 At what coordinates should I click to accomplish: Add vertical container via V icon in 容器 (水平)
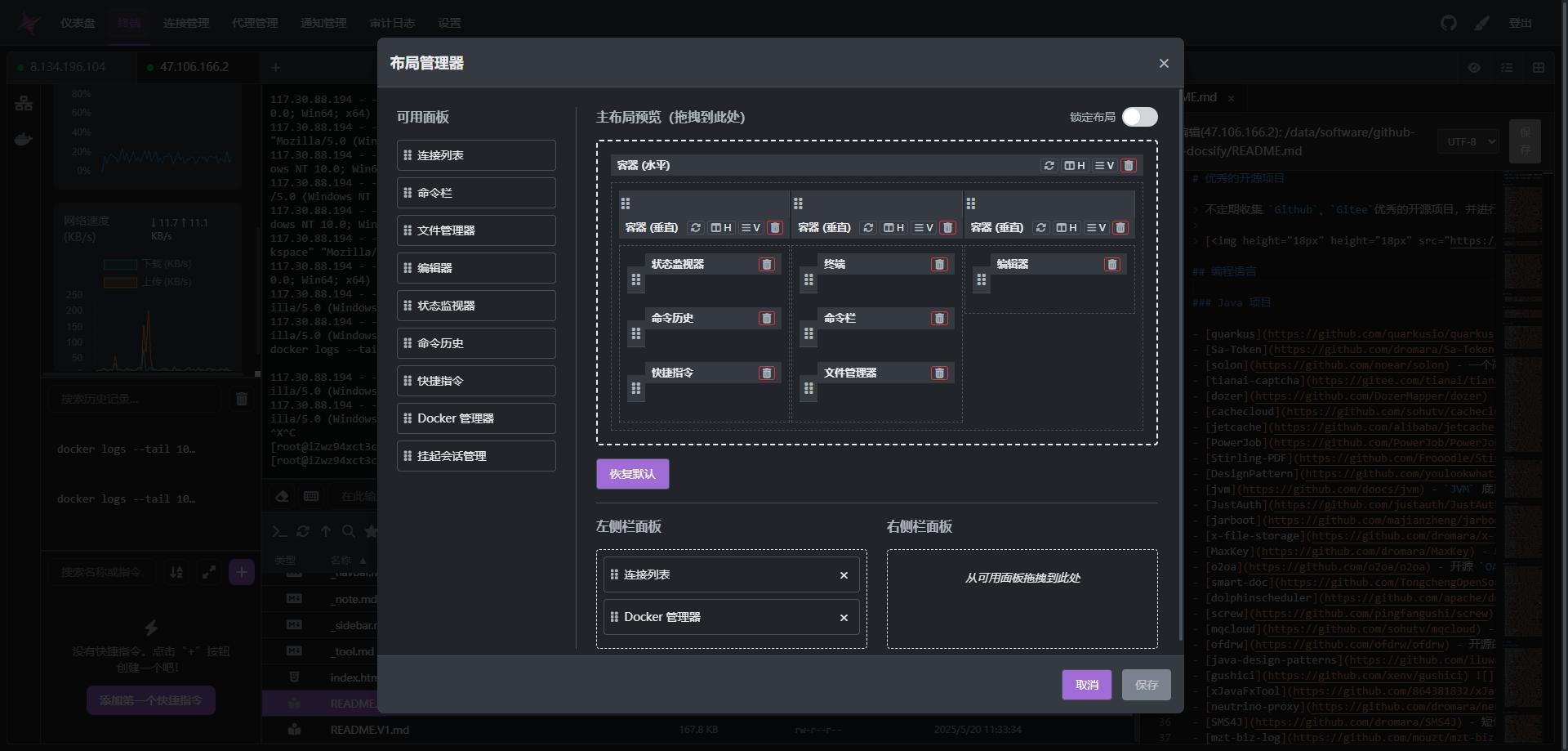[1104, 165]
